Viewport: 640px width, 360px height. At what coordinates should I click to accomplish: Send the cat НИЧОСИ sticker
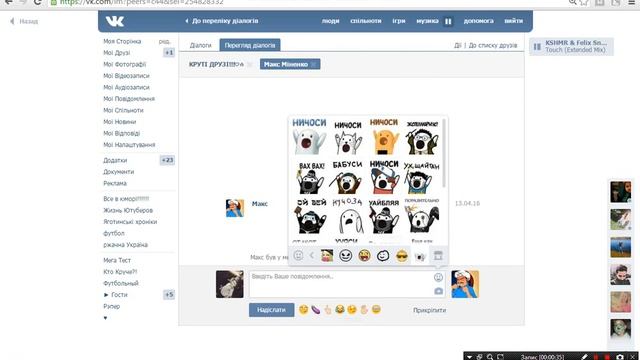click(x=348, y=138)
